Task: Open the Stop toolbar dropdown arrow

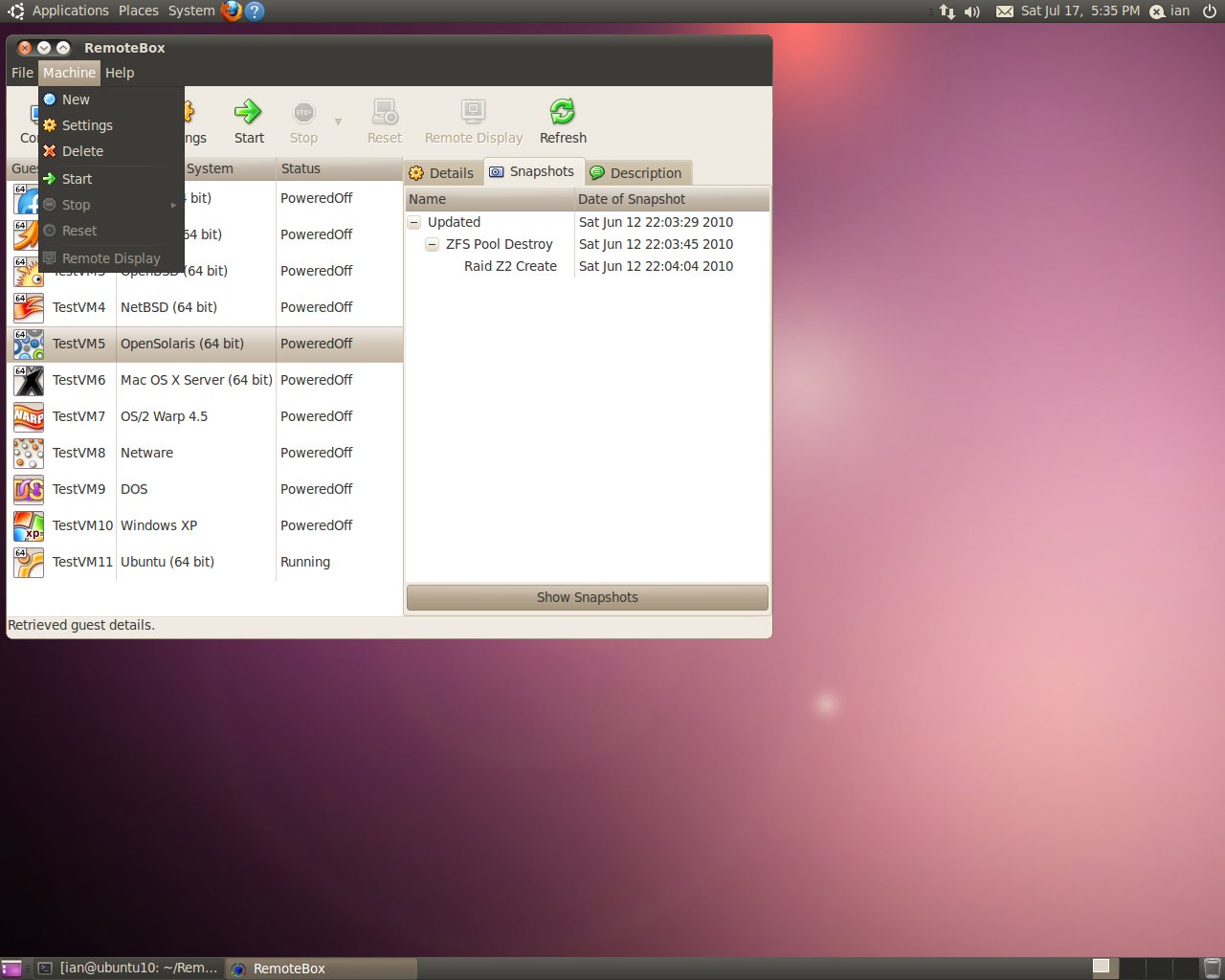Action: click(x=338, y=122)
